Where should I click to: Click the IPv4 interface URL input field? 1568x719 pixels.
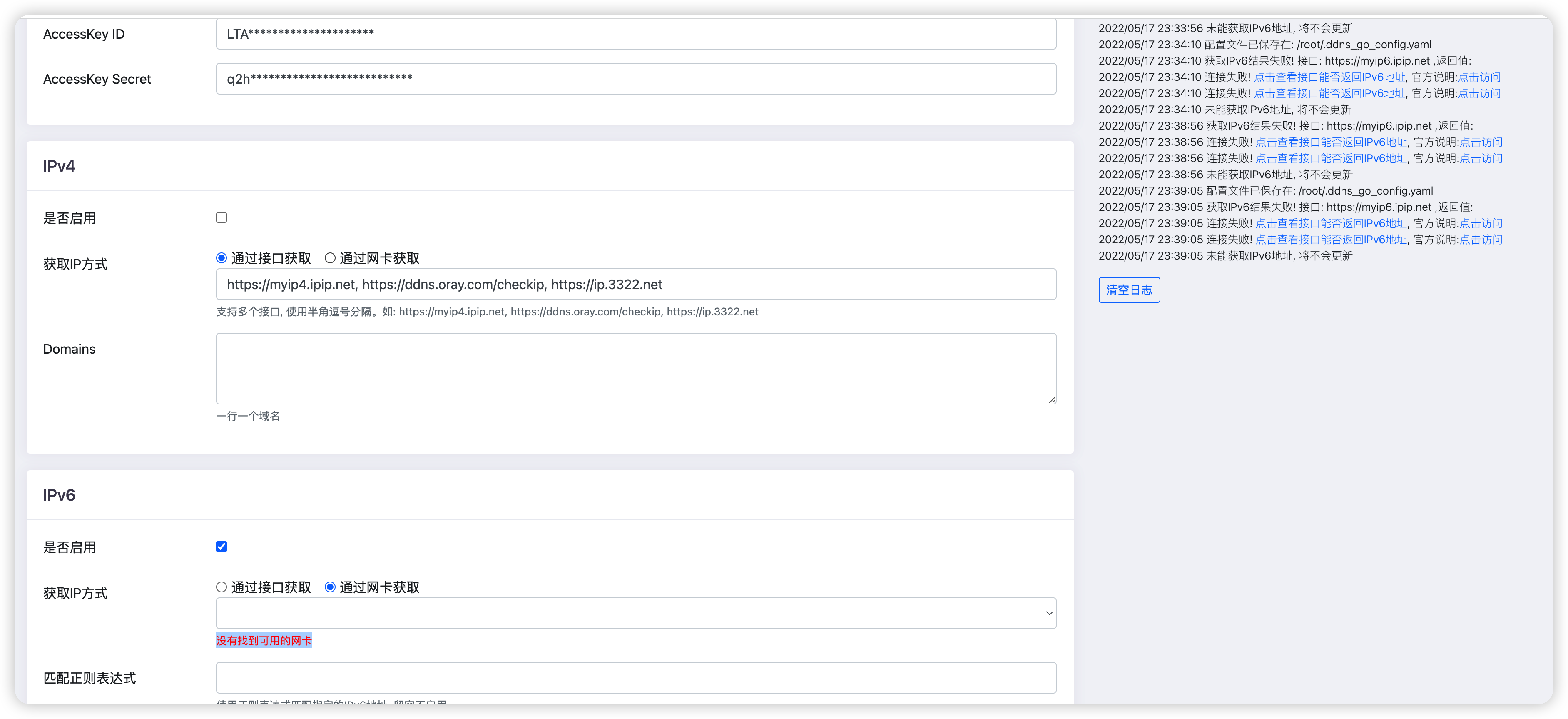point(635,285)
